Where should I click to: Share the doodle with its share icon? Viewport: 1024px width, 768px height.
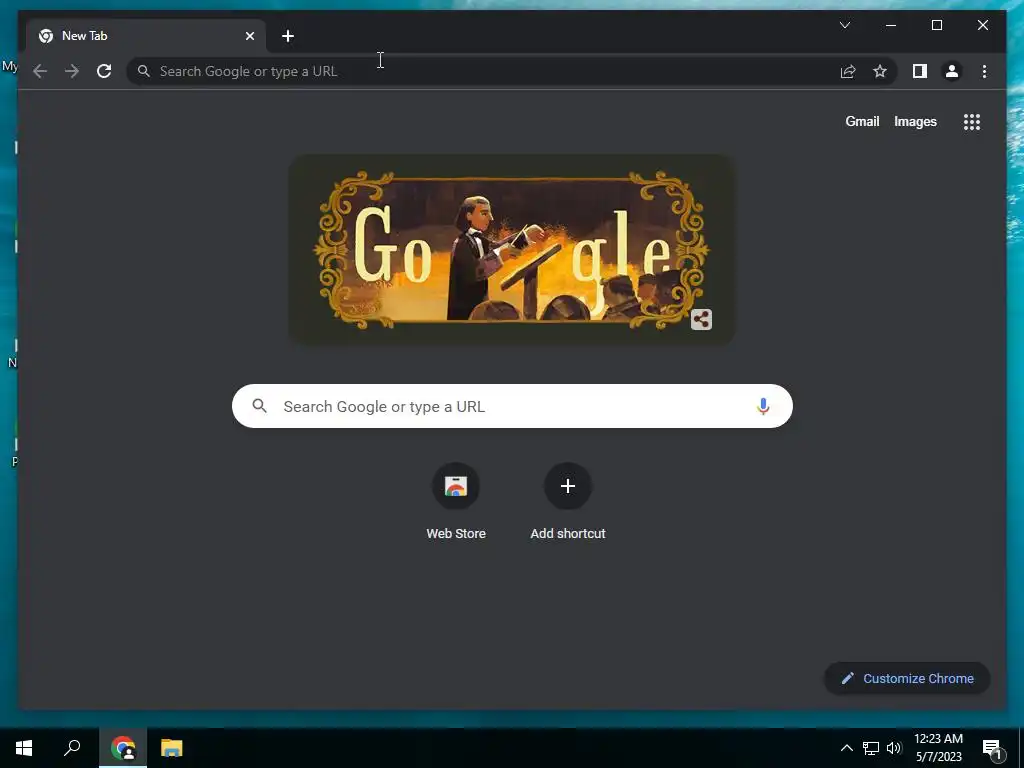tap(701, 319)
